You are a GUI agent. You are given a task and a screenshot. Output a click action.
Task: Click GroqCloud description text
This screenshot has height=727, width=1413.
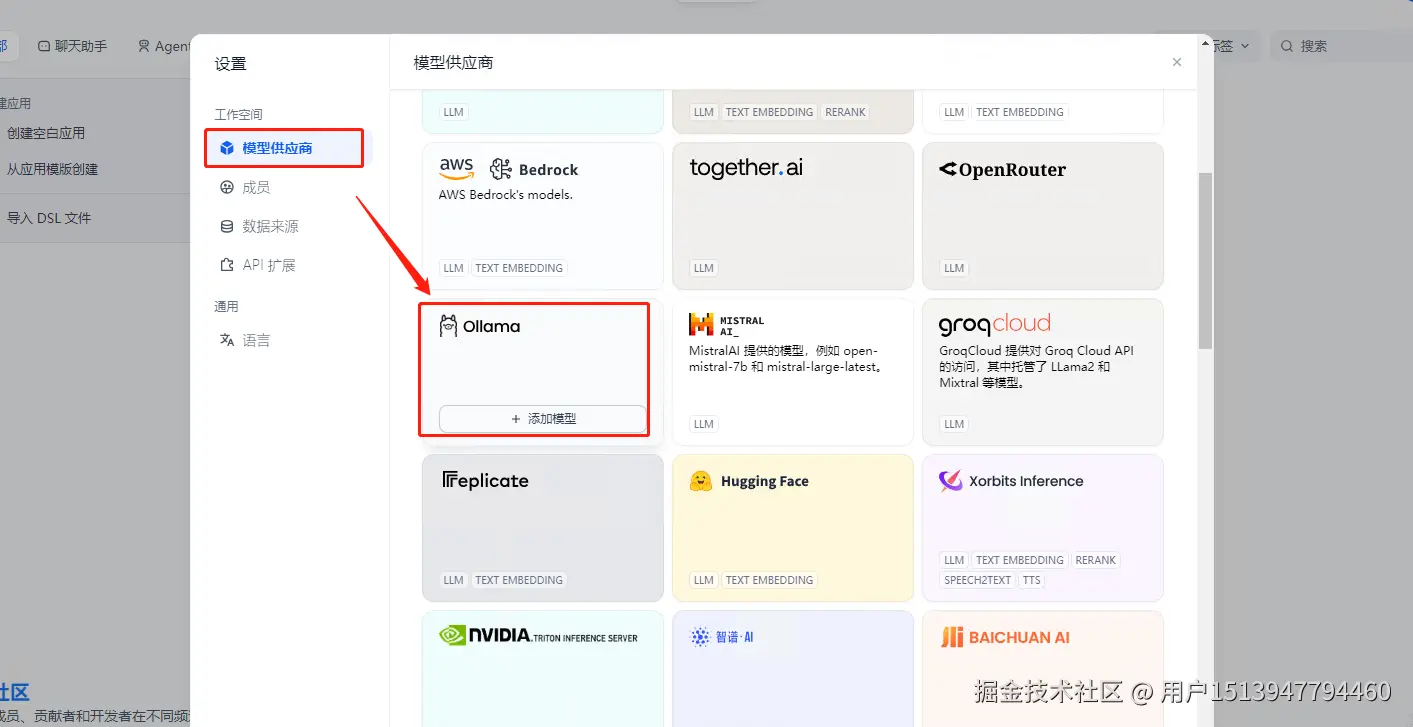click(1037, 367)
